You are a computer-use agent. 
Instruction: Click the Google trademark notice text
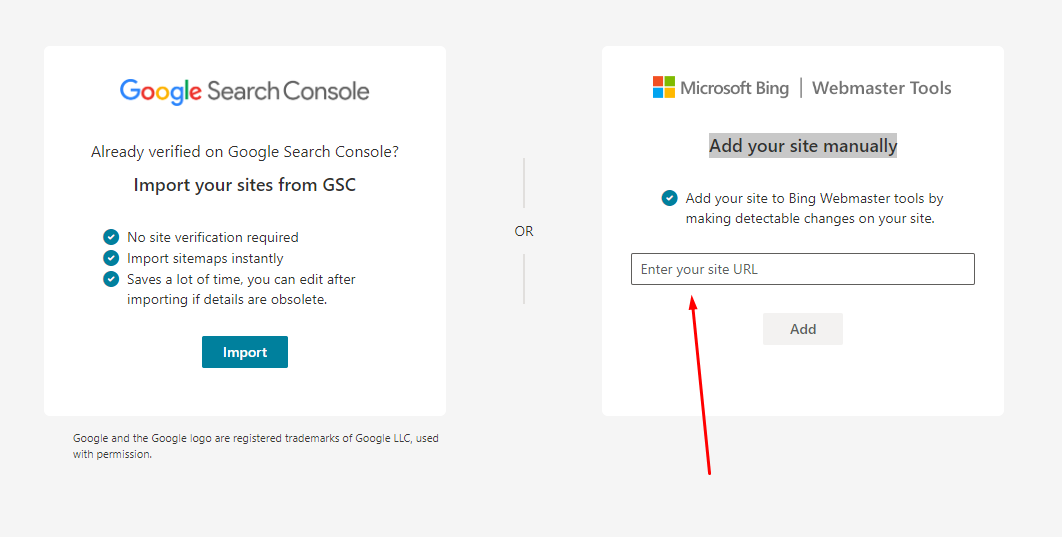click(255, 446)
